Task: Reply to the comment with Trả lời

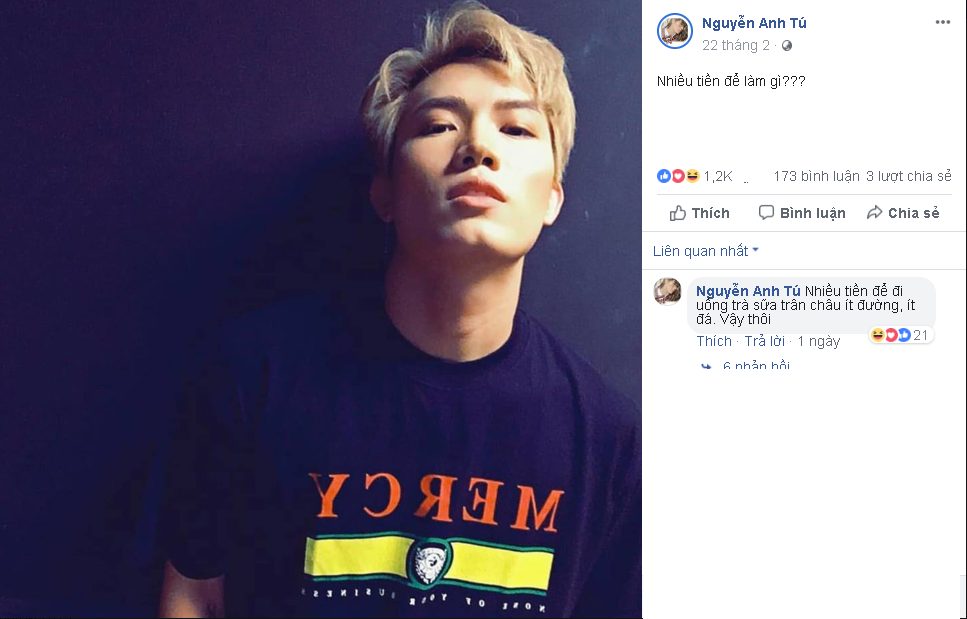Action: 764,341
